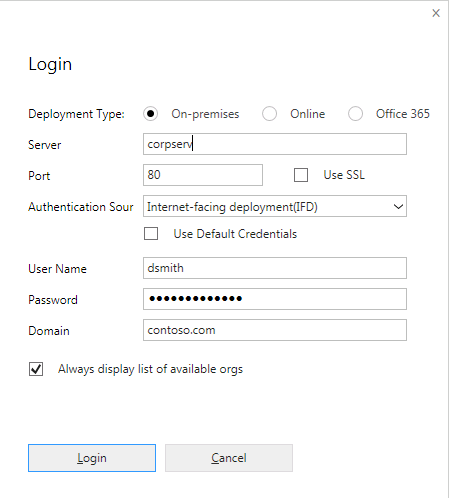This screenshot has width=449, height=498.
Task: Open the Authentication Source dropdown arrow
Action: pos(398,207)
